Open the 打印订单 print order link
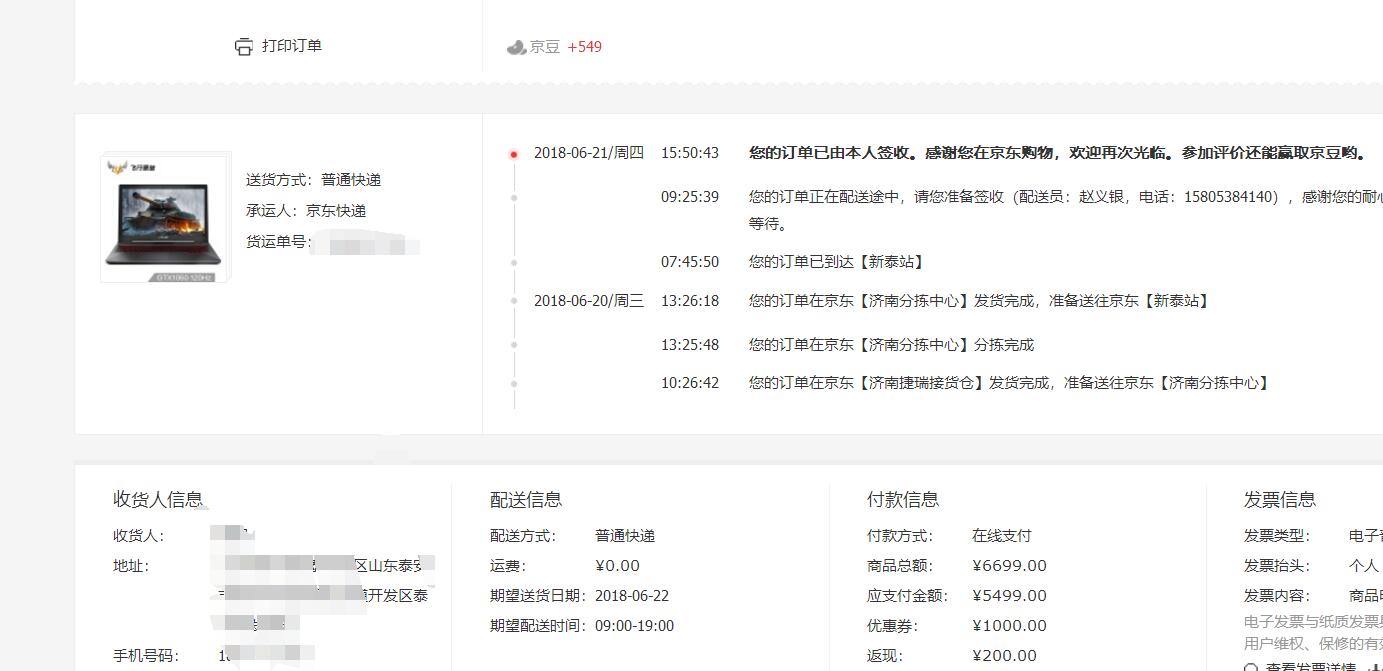The height and width of the screenshot is (671, 1383). [x=292, y=46]
